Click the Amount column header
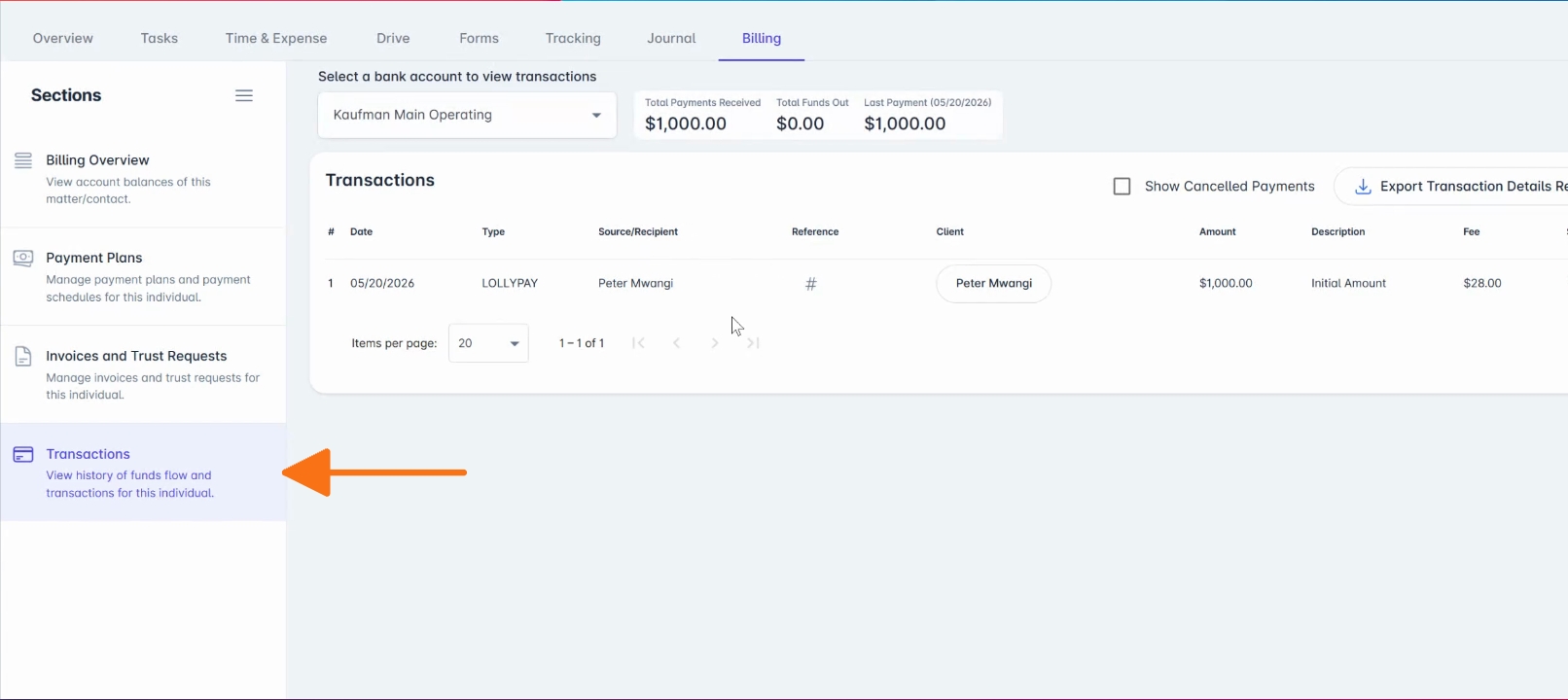 point(1218,232)
